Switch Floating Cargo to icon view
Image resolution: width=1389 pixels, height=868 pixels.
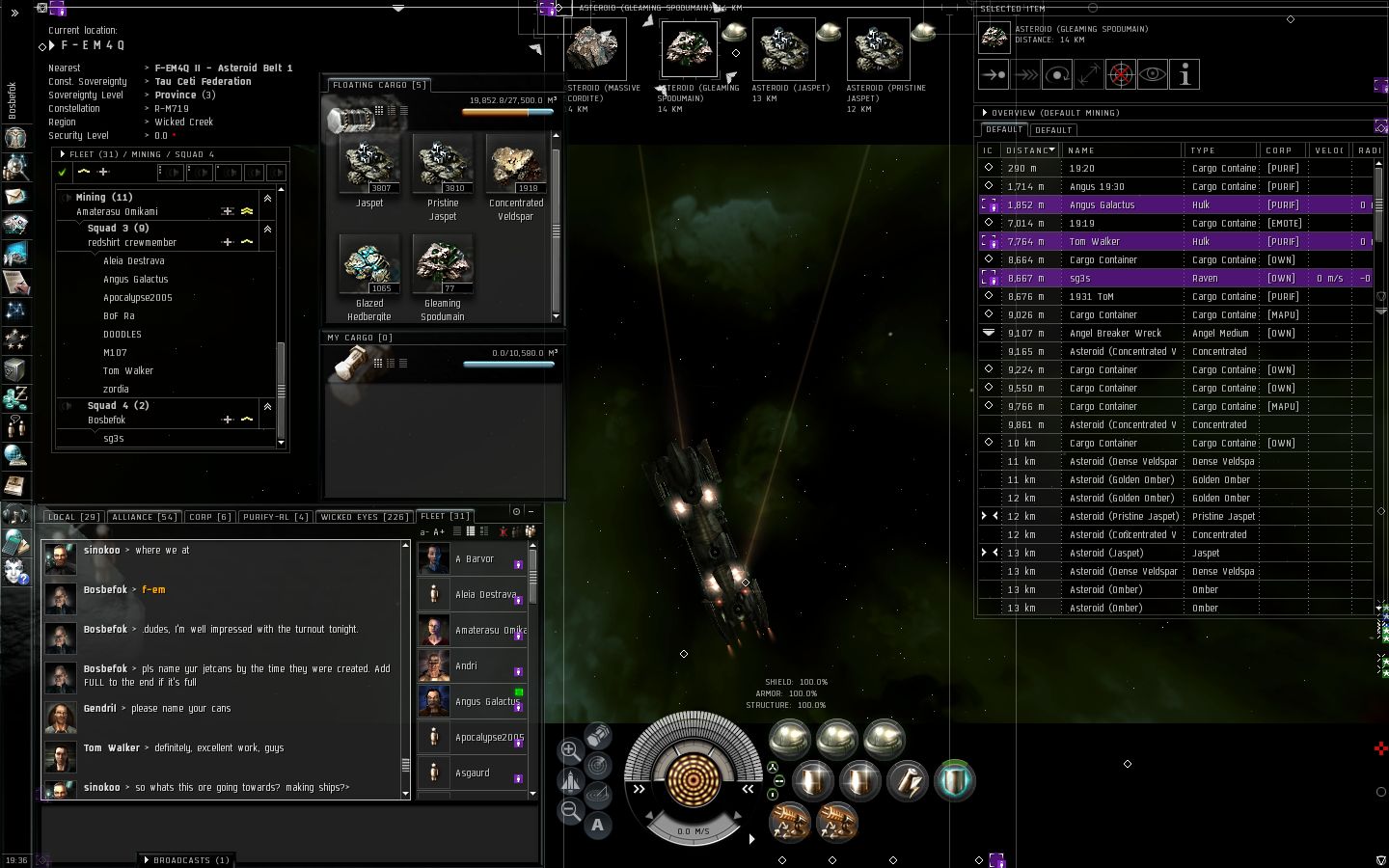(379, 111)
